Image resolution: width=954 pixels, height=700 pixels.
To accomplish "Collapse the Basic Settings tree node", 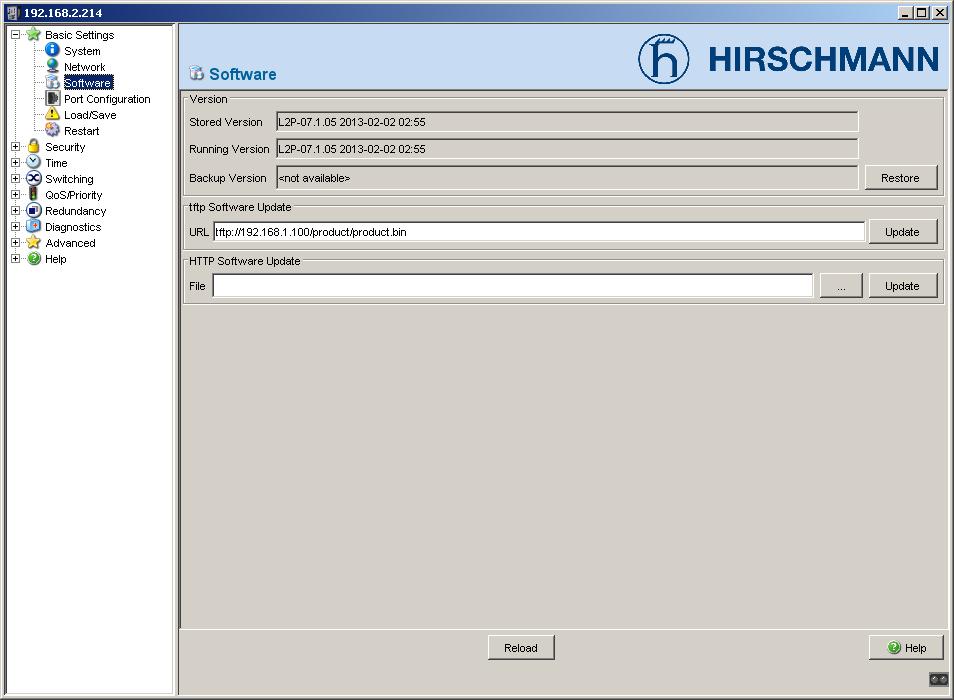I will [15, 35].
